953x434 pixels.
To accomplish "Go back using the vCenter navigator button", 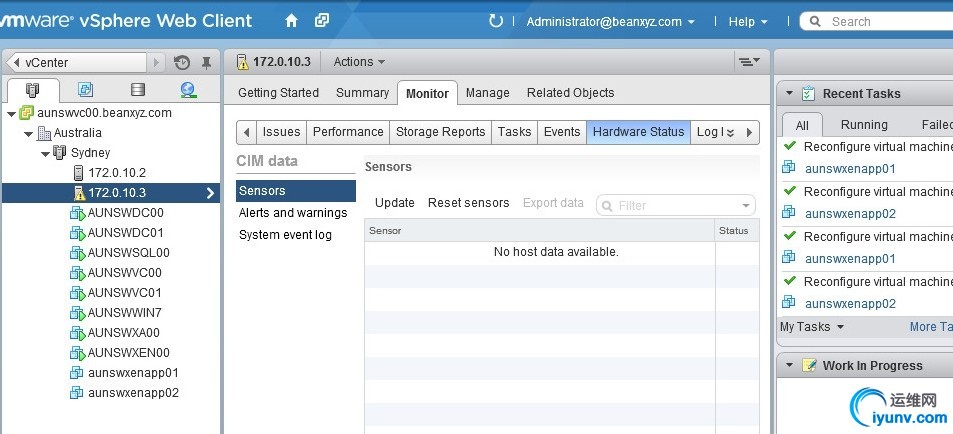I will [77, 63].
